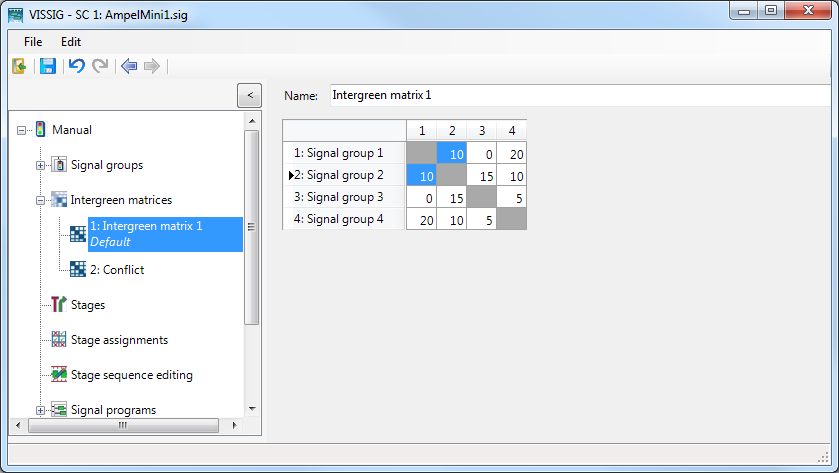The image size is (839, 473).
Task: Expand the Signal programs node
Action: pos(41,410)
